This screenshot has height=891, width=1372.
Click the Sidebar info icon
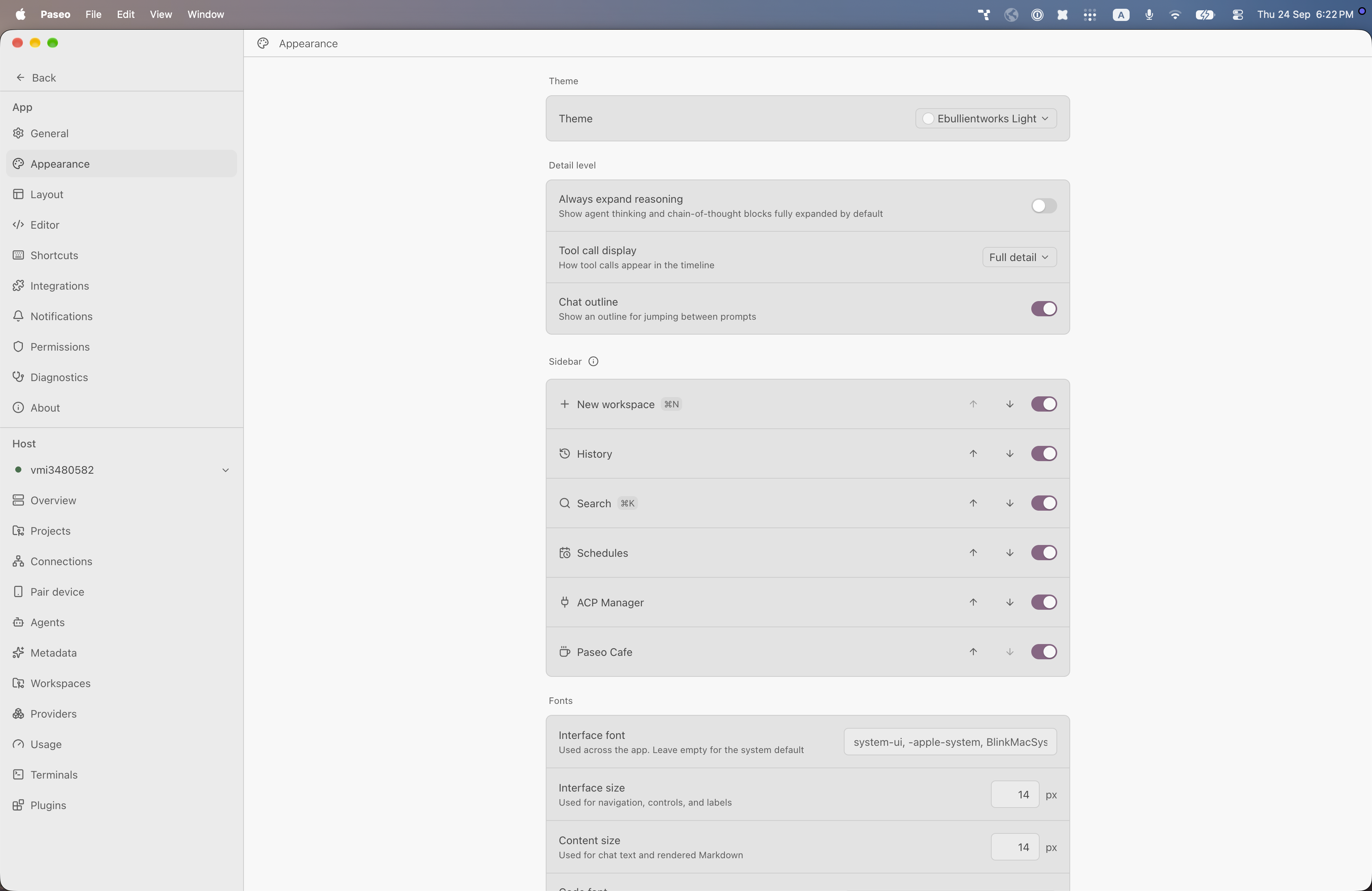coord(593,361)
